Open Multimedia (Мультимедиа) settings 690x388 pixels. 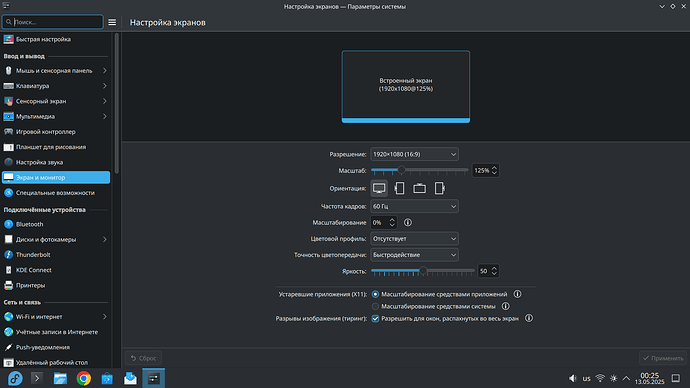pos(56,117)
